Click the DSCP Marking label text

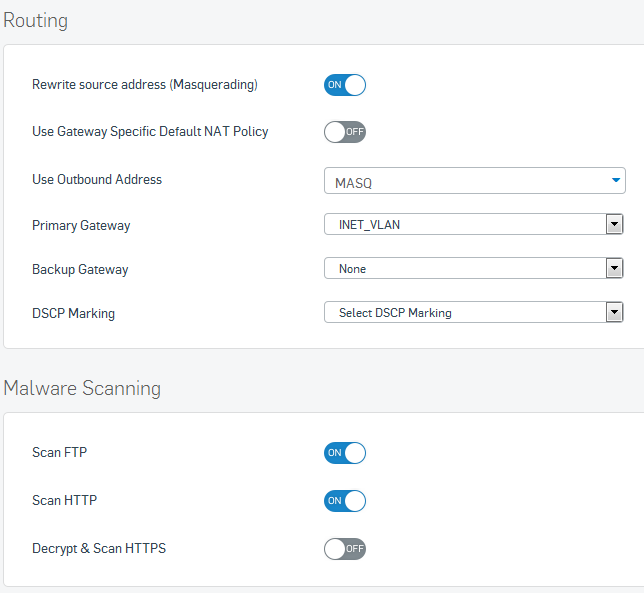point(74,313)
